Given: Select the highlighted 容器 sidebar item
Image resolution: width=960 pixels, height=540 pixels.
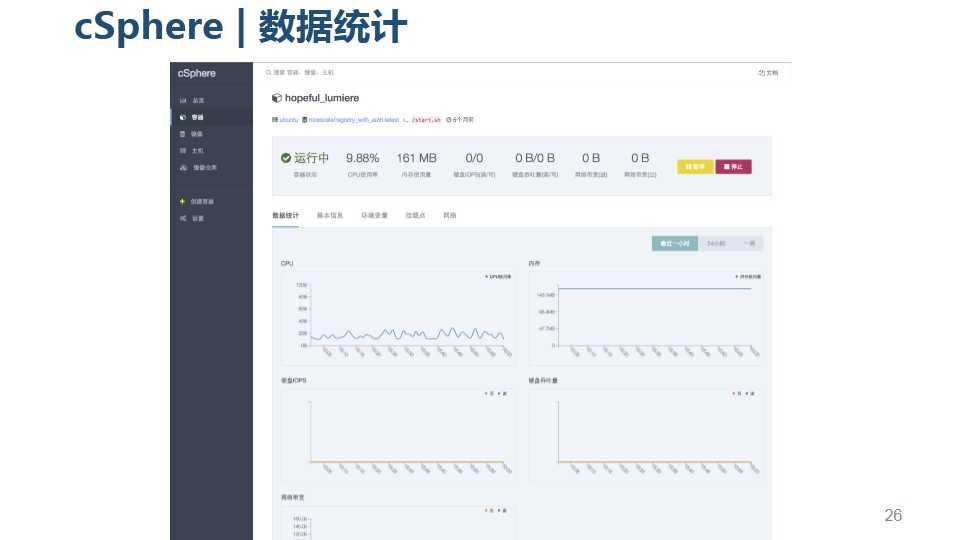Looking at the screenshot, I should click(211, 117).
